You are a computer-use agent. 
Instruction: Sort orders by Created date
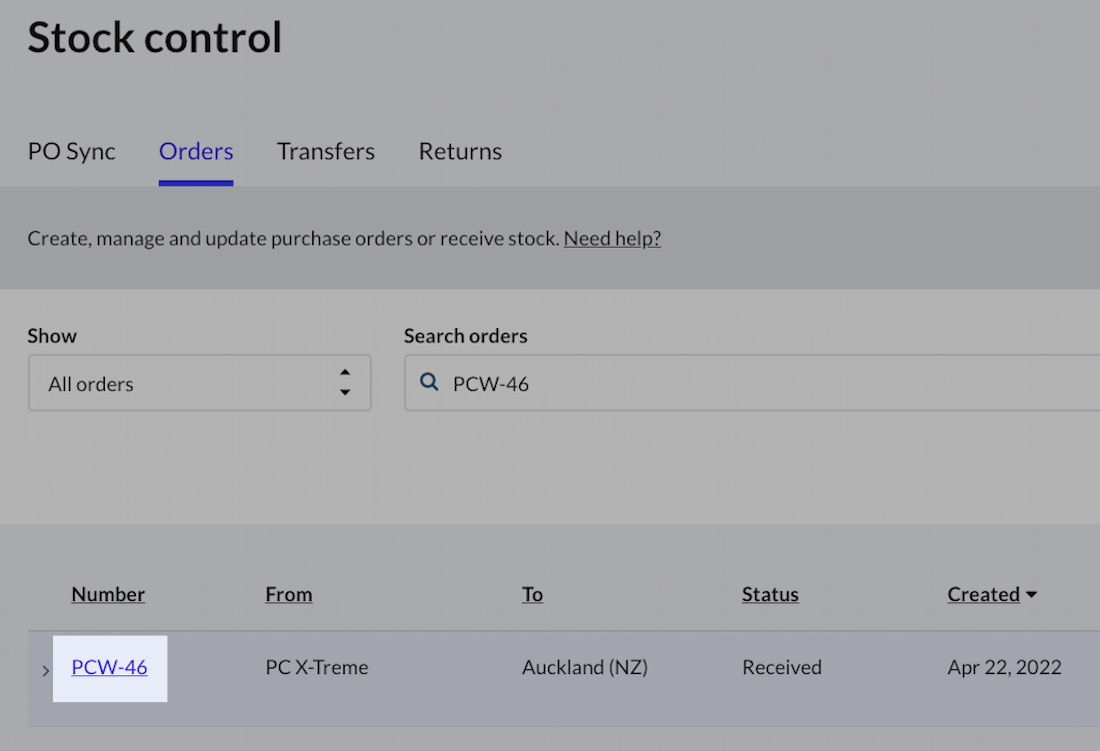[x=983, y=594]
